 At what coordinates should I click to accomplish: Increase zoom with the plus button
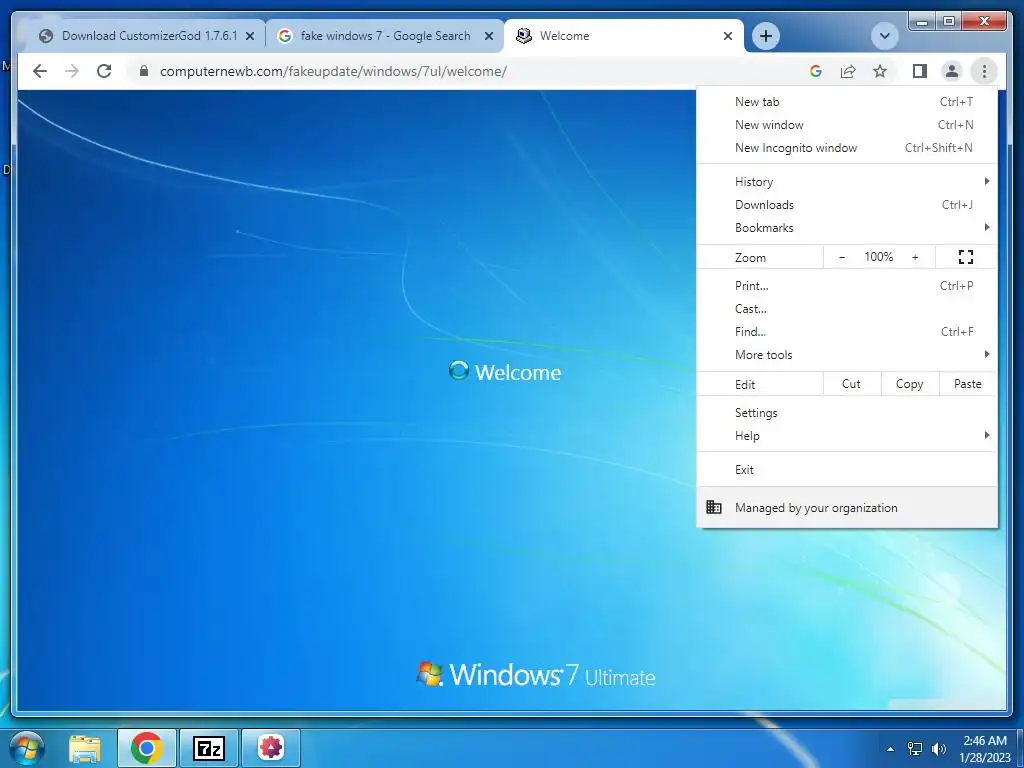[x=915, y=257]
